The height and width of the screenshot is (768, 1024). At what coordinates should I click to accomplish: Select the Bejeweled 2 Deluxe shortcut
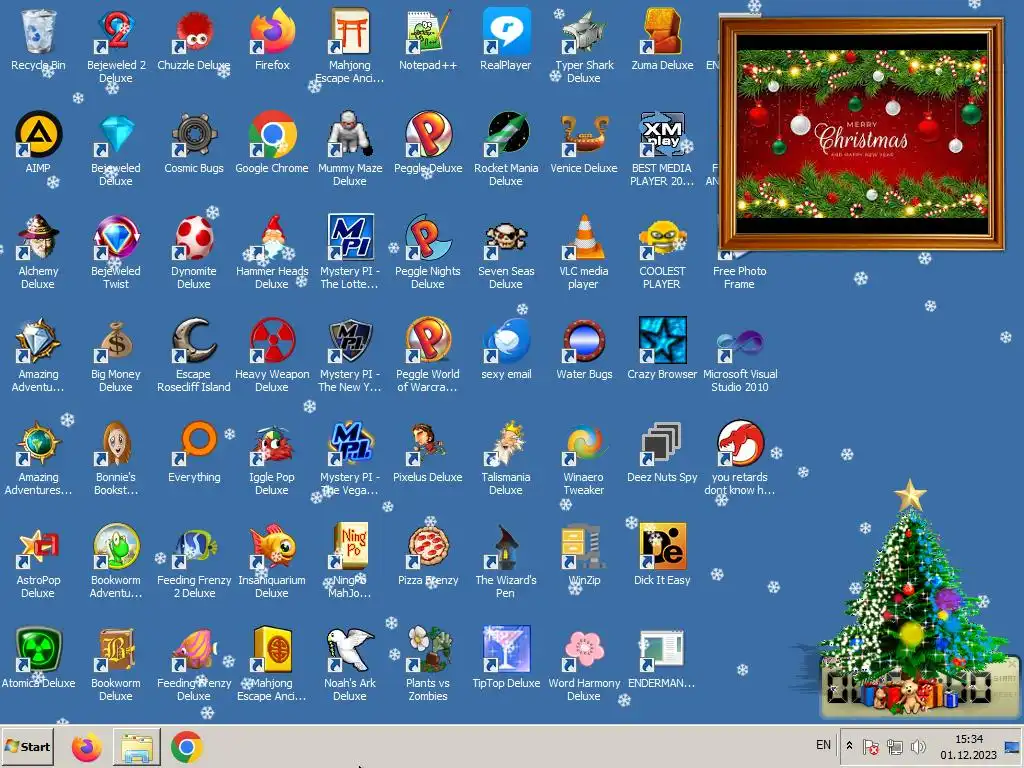click(x=116, y=31)
